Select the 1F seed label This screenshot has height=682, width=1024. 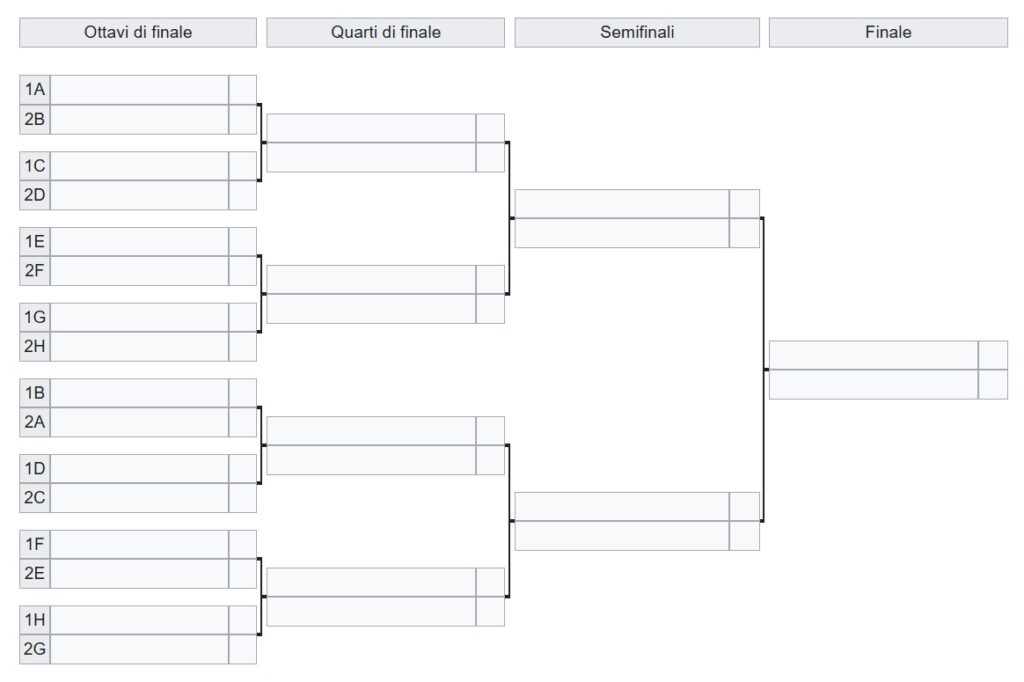point(35,545)
